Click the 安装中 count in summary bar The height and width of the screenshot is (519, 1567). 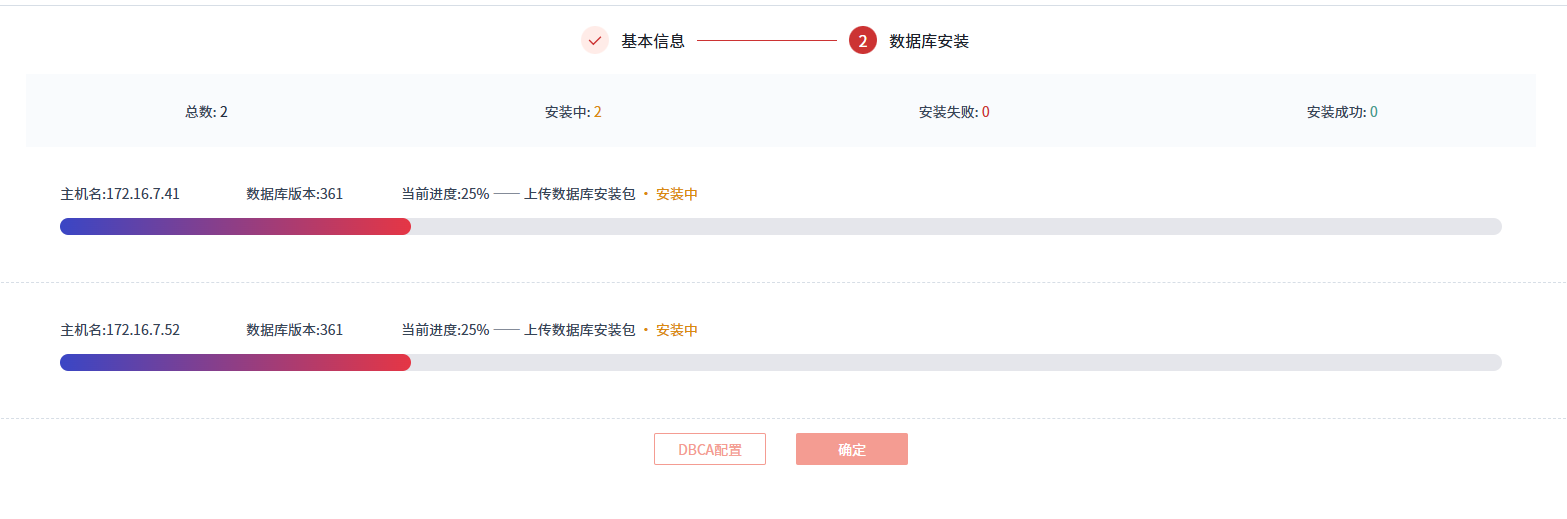point(573,112)
